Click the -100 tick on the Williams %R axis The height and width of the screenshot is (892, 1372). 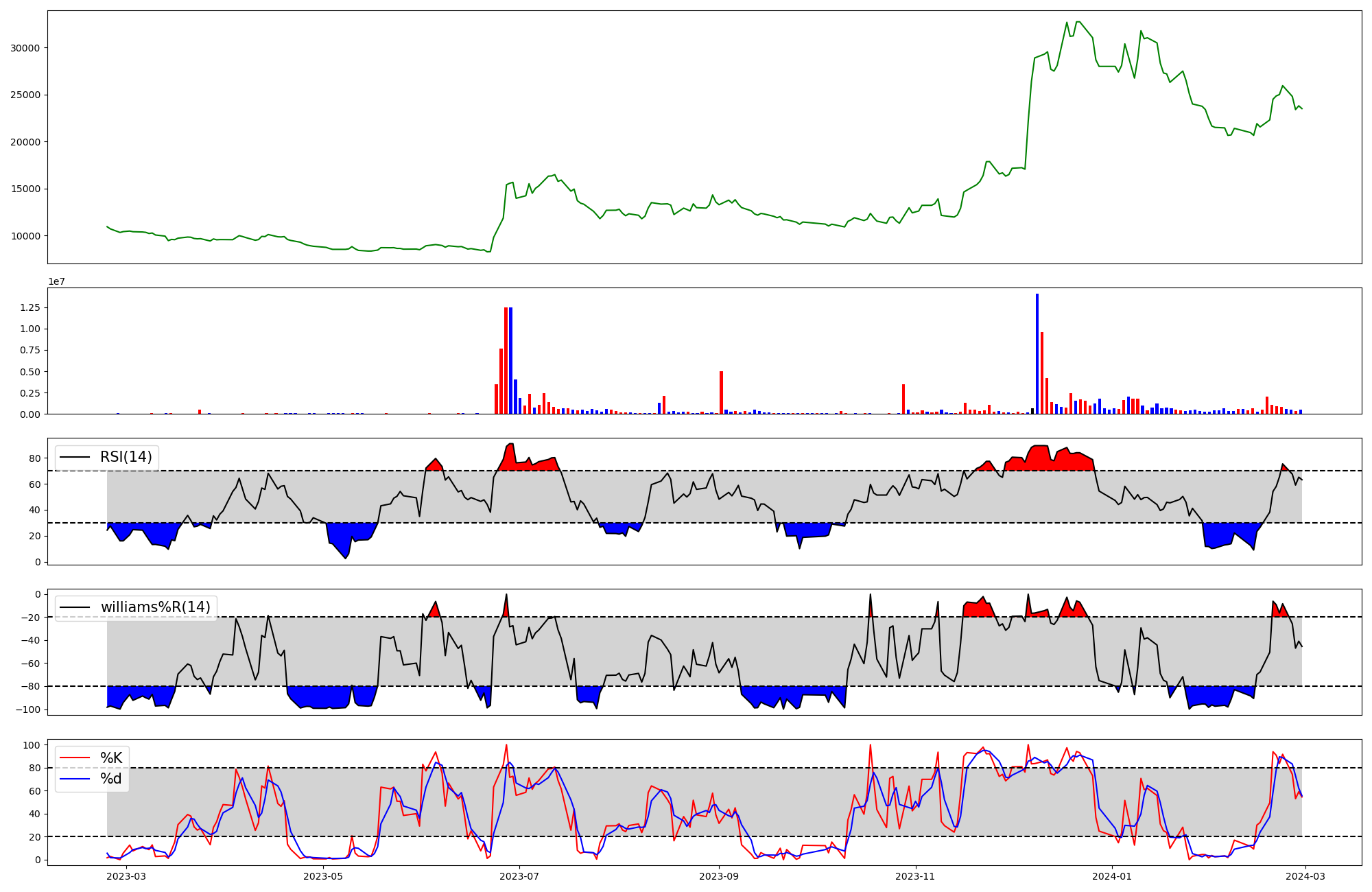tap(28, 709)
